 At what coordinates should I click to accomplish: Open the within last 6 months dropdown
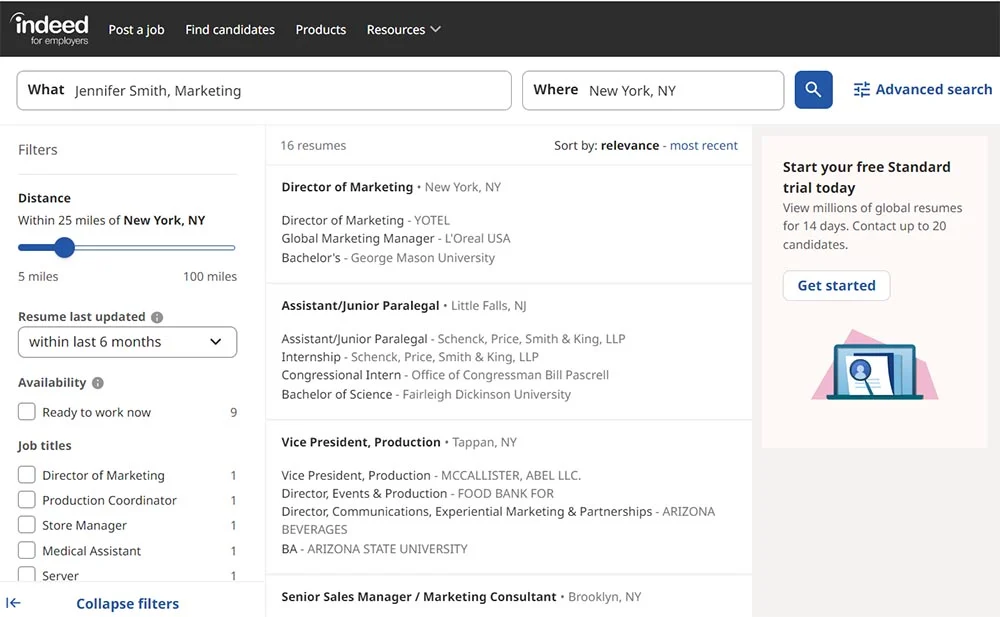(128, 342)
